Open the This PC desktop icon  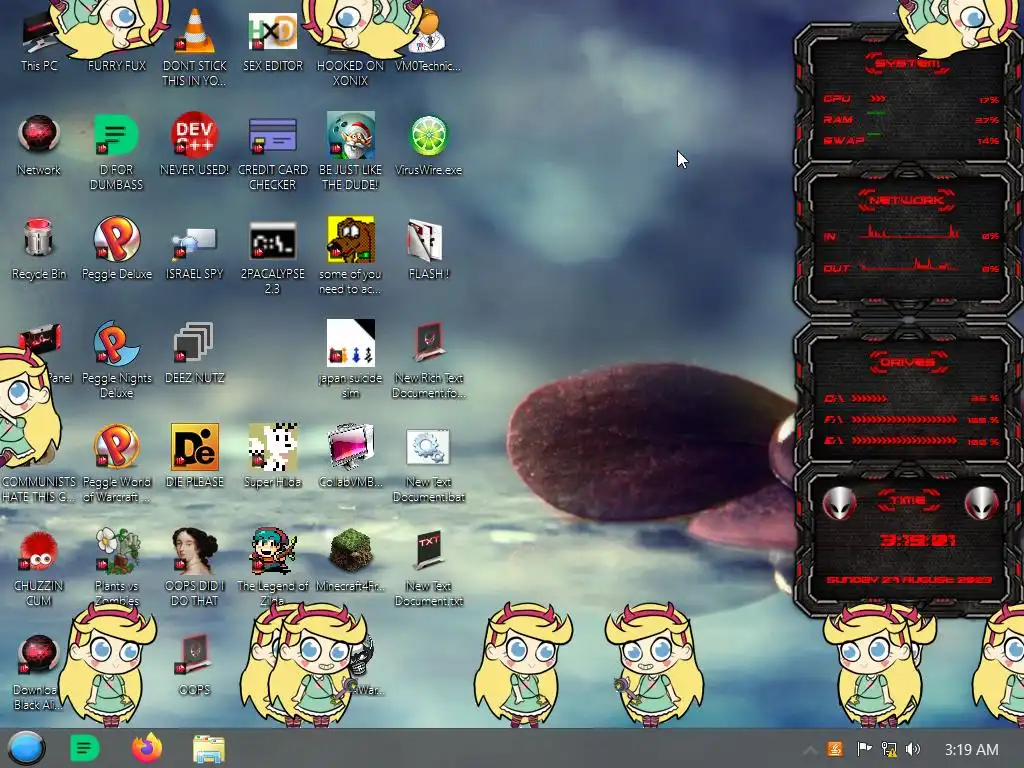pyautogui.click(x=39, y=42)
